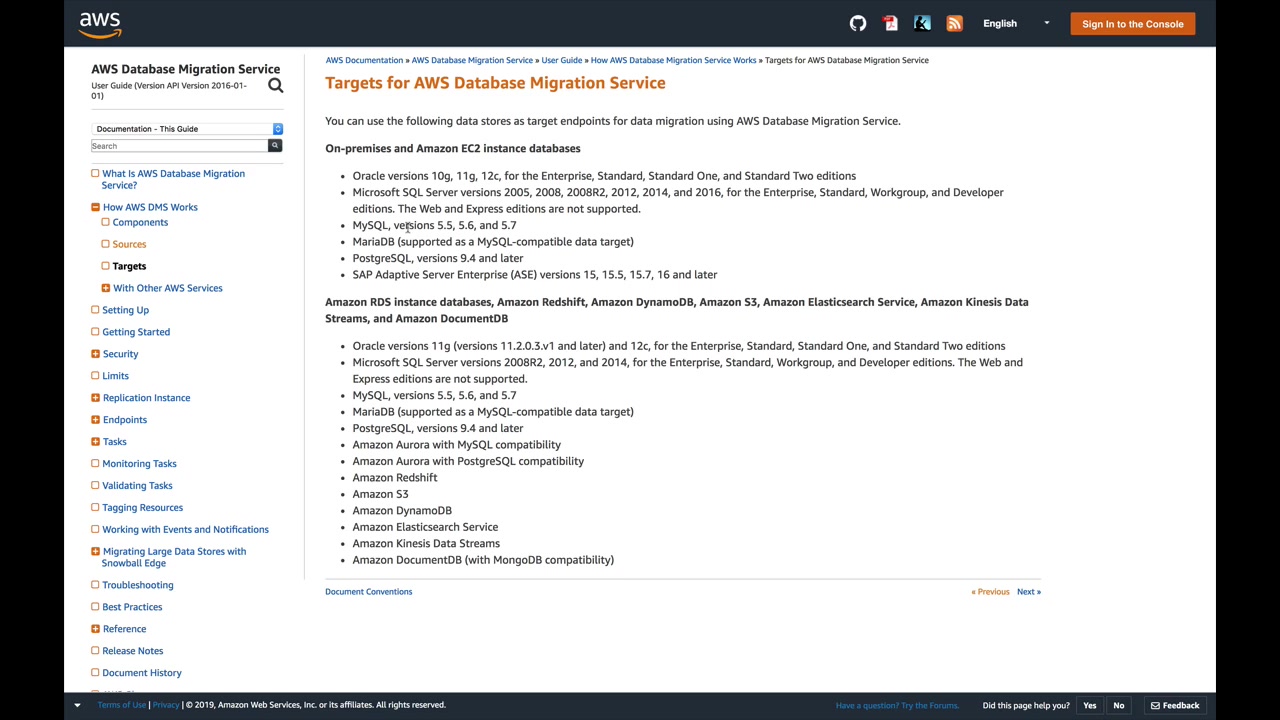This screenshot has height=720, width=1280.
Task: Download the PDF version via PDF icon
Action: click(890, 23)
